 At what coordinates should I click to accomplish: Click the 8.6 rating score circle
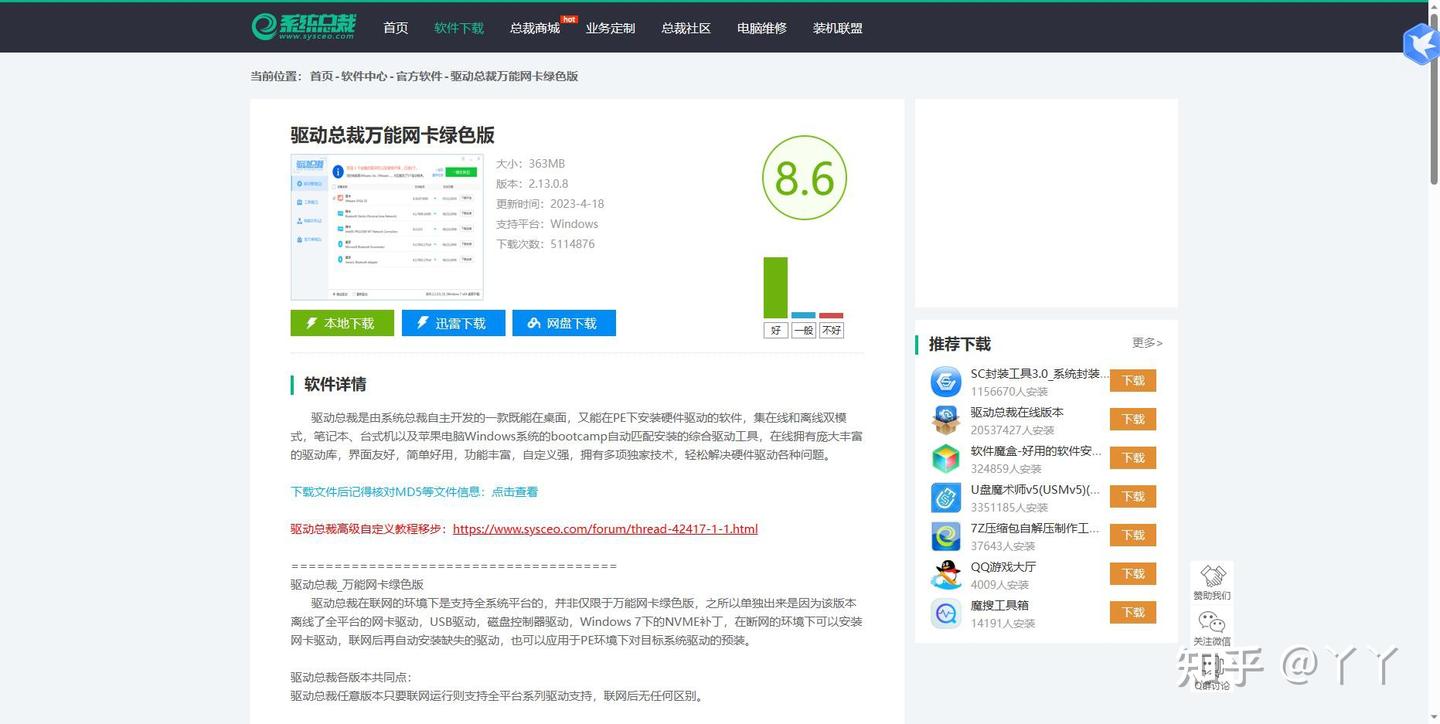pos(804,178)
